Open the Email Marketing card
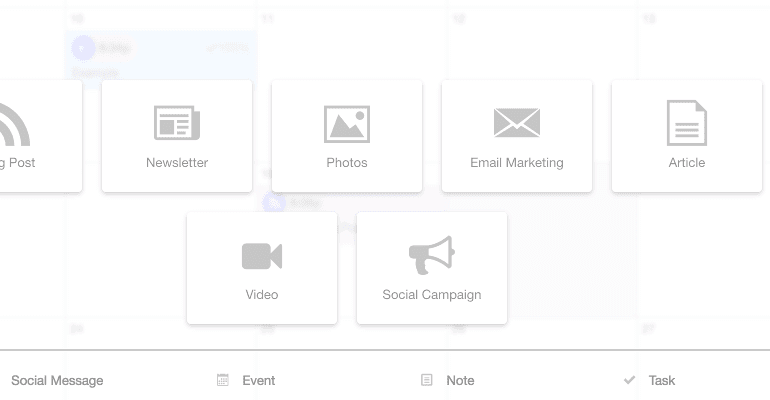This screenshot has width=770, height=400. (x=517, y=136)
